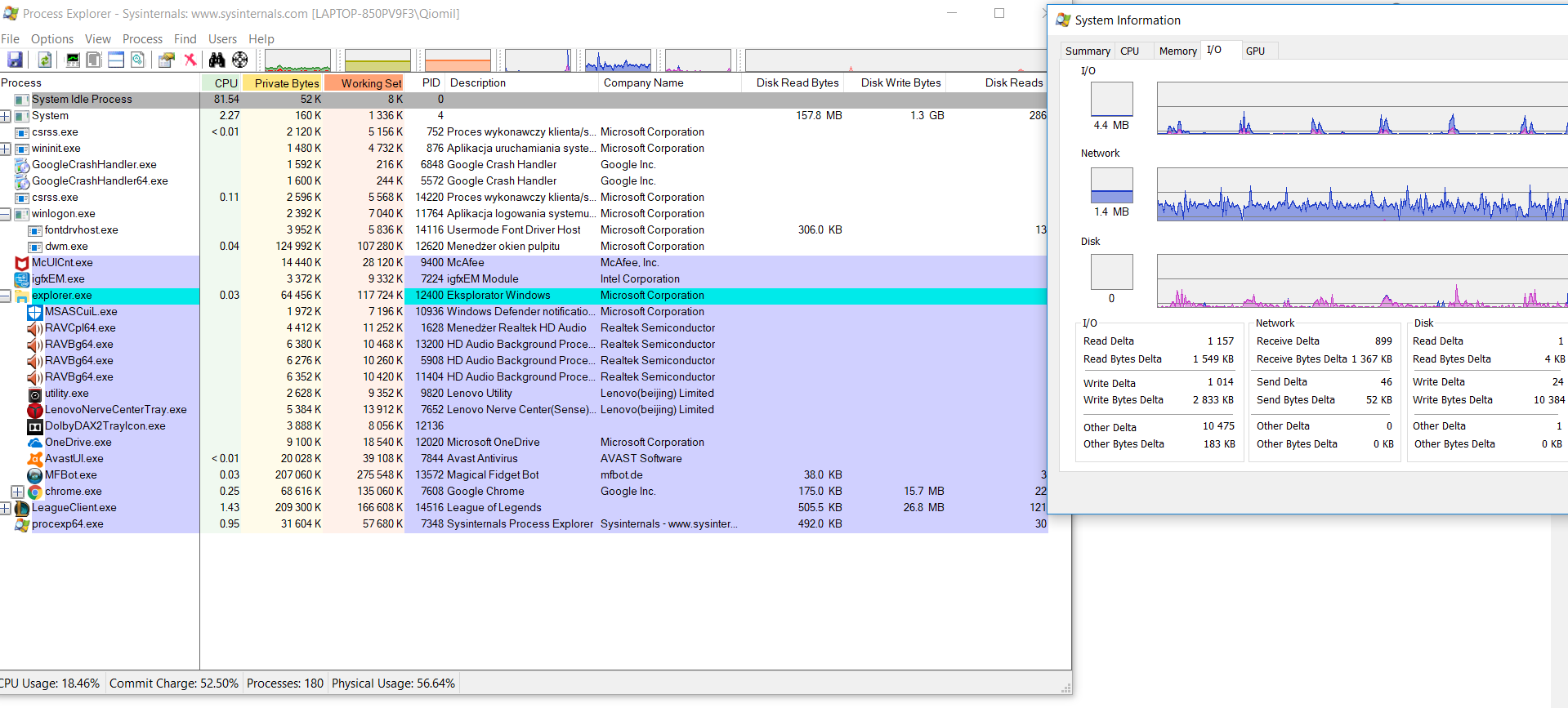Click the Network history graph in System Information
The image size is (1568, 708).
click(x=1362, y=194)
